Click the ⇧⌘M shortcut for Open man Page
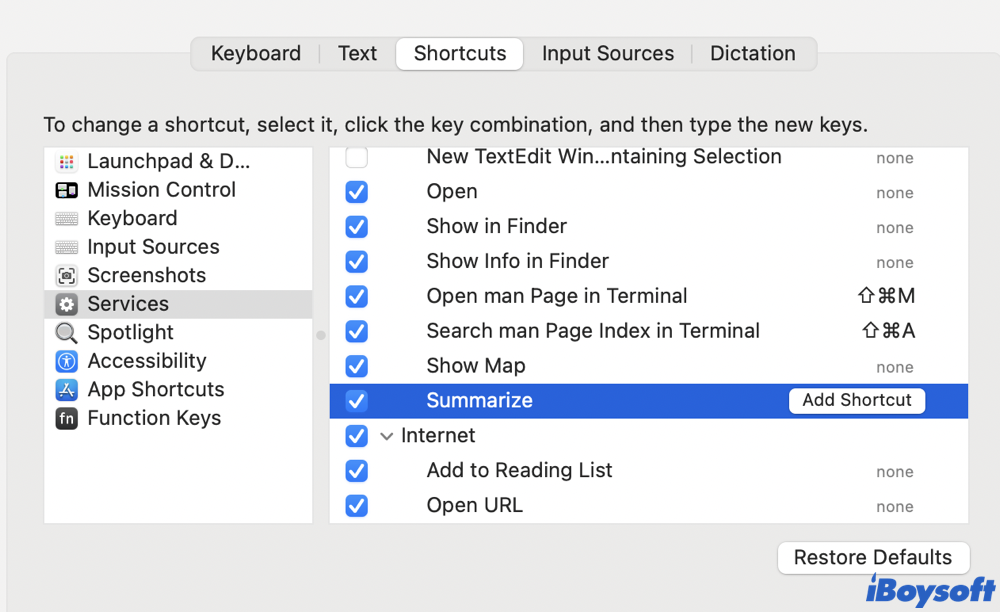The height and width of the screenshot is (612, 1000). pos(887,296)
